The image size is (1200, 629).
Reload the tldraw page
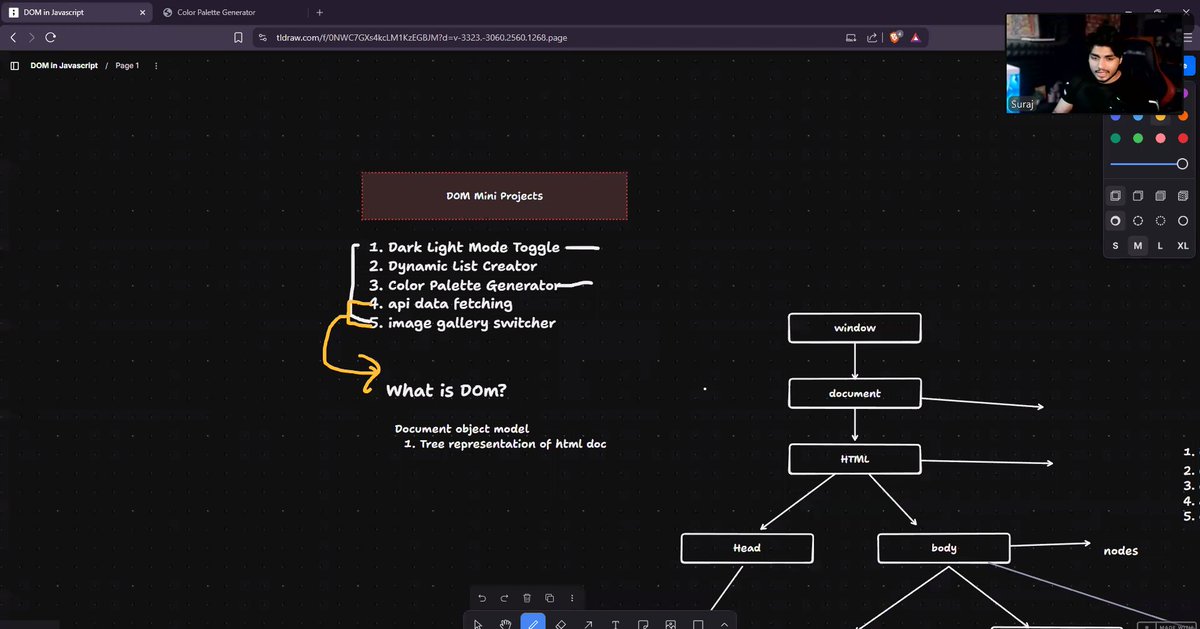[x=51, y=37]
